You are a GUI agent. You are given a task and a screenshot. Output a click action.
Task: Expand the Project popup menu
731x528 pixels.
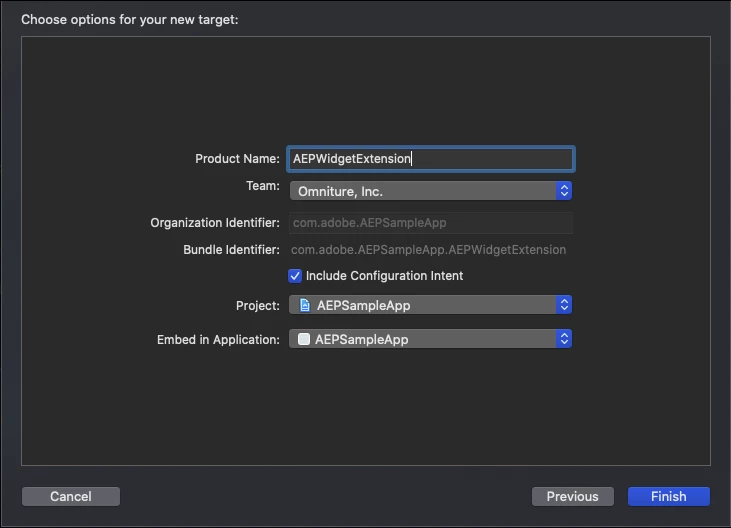click(x=430, y=305)
